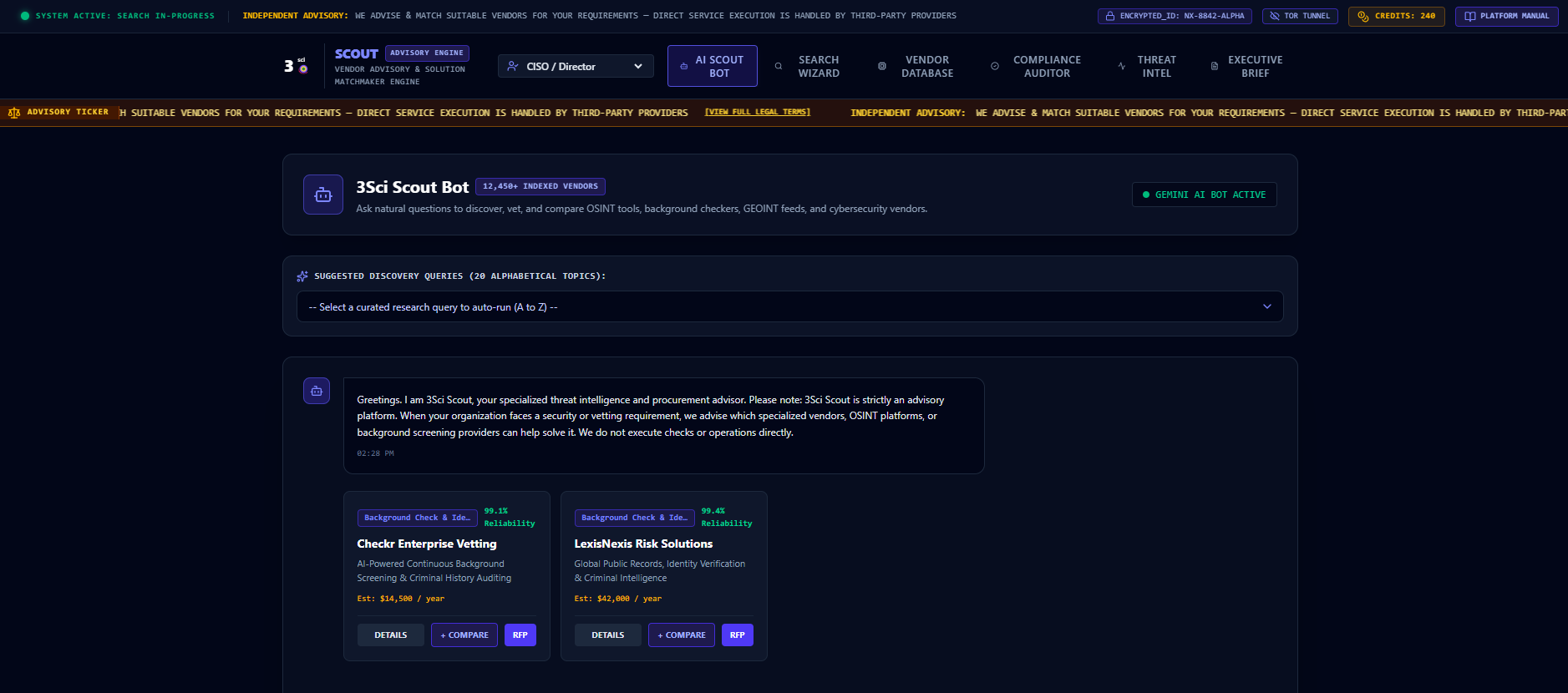Open the CISO / Director role dropdown
The width and height of the screenshot is (1568, 693).
[x=576, y=66]
